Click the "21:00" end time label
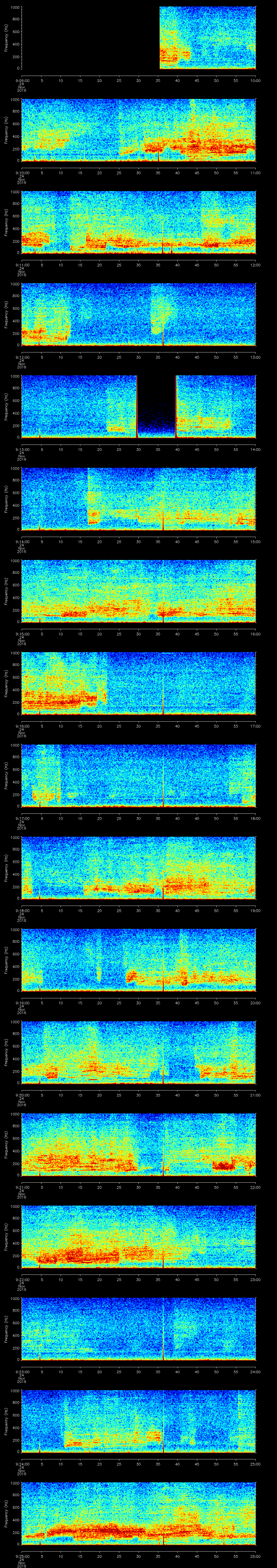The width and height of the screenshot is (277, 1568). [255, 1095]
